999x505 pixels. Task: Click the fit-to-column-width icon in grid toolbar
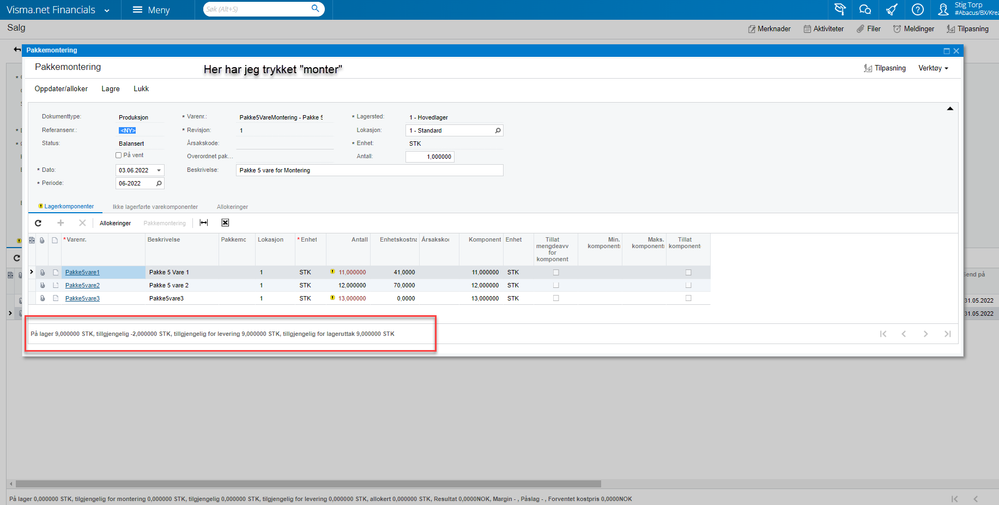pos(204,223)
